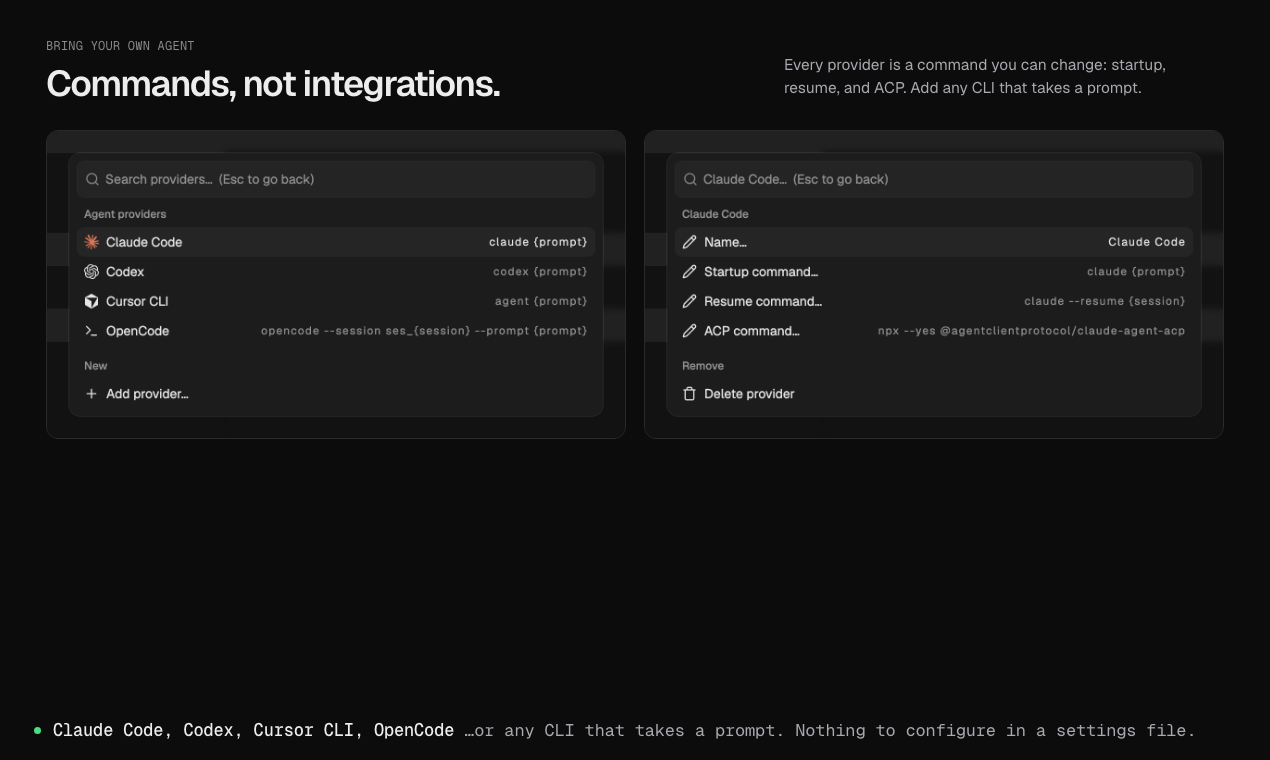
Task: Click the 'agent {prompt}' command text
Action: coord(541,301)
